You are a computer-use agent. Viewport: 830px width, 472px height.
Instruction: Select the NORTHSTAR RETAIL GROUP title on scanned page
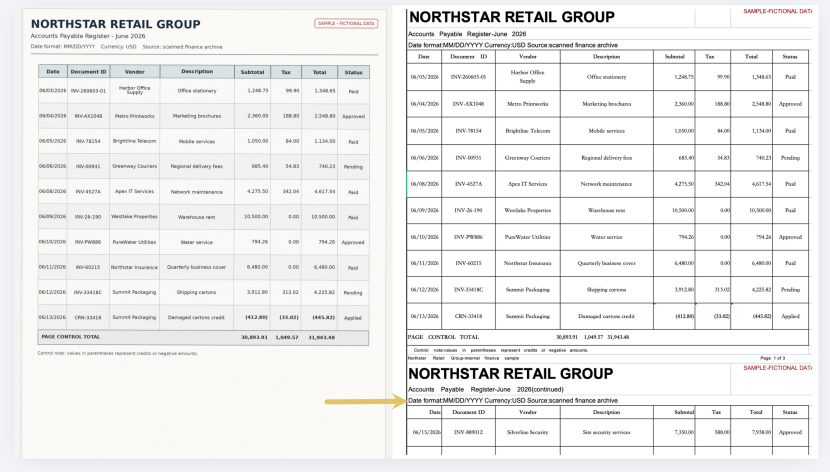pos(115,24)
